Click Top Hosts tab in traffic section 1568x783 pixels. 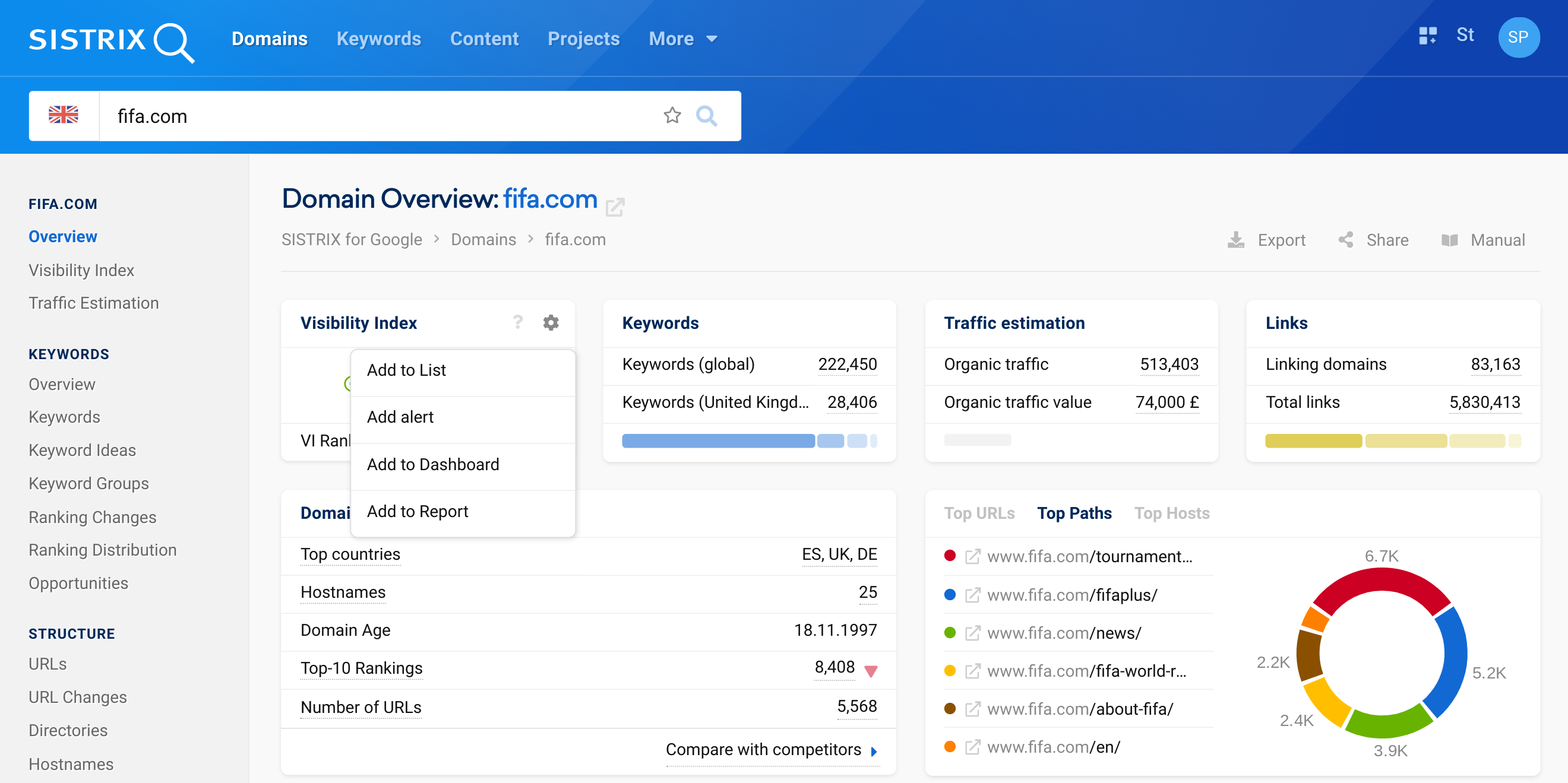(x=1172, y=513)
